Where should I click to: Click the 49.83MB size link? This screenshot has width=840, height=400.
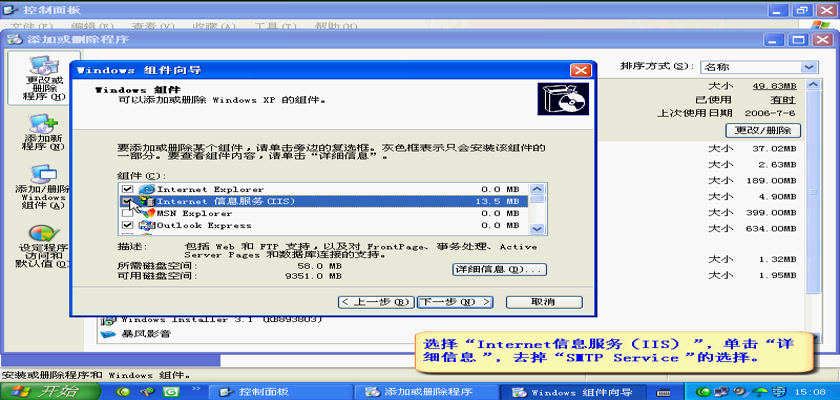(775, 86)
